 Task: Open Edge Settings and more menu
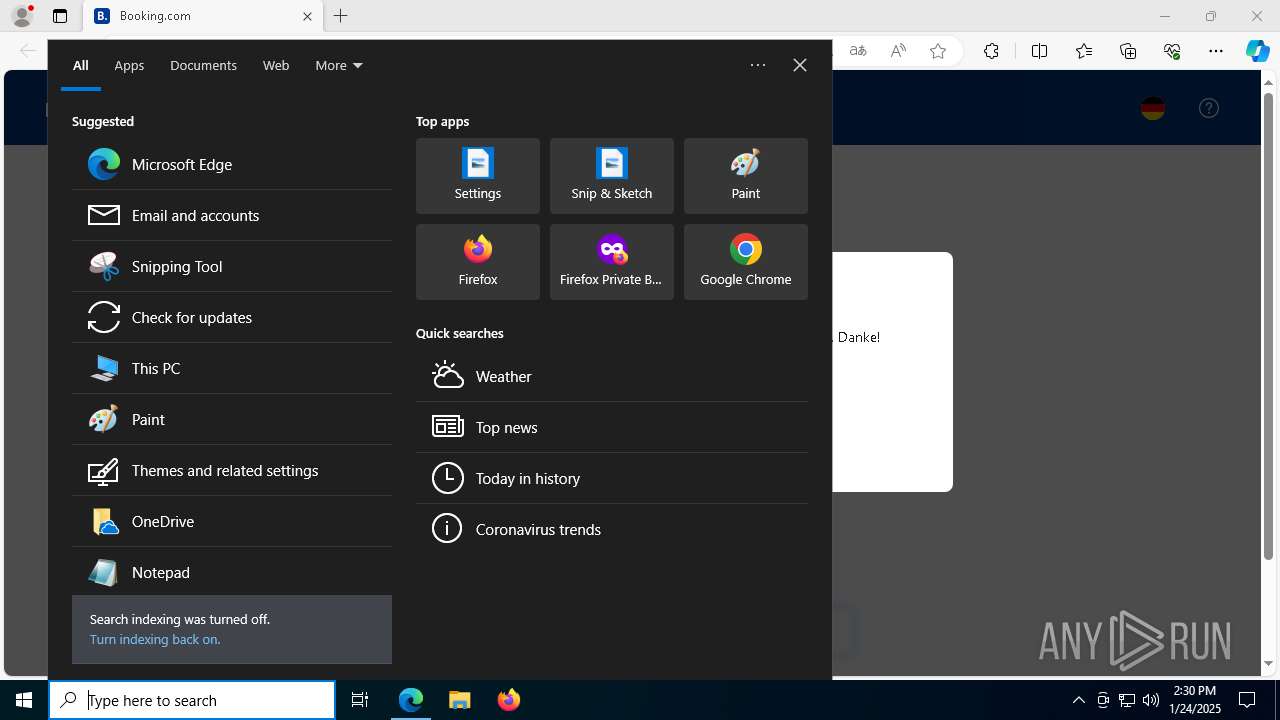1216,51
